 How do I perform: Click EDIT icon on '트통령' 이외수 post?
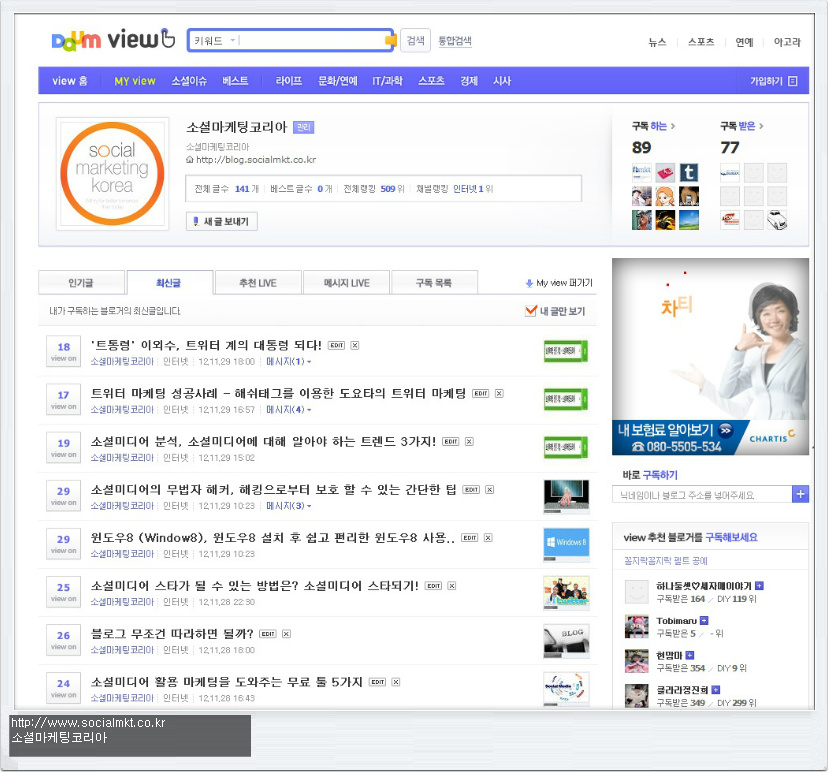336,345
